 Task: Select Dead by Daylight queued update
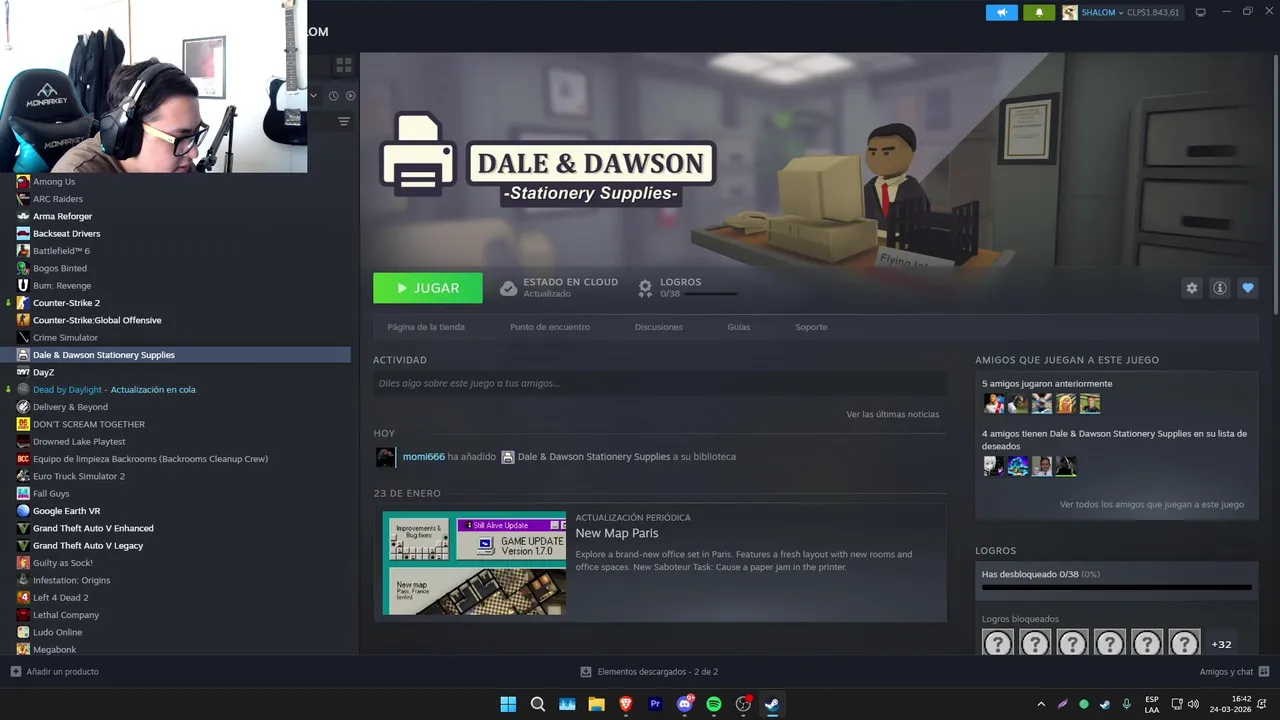(114, 390)
